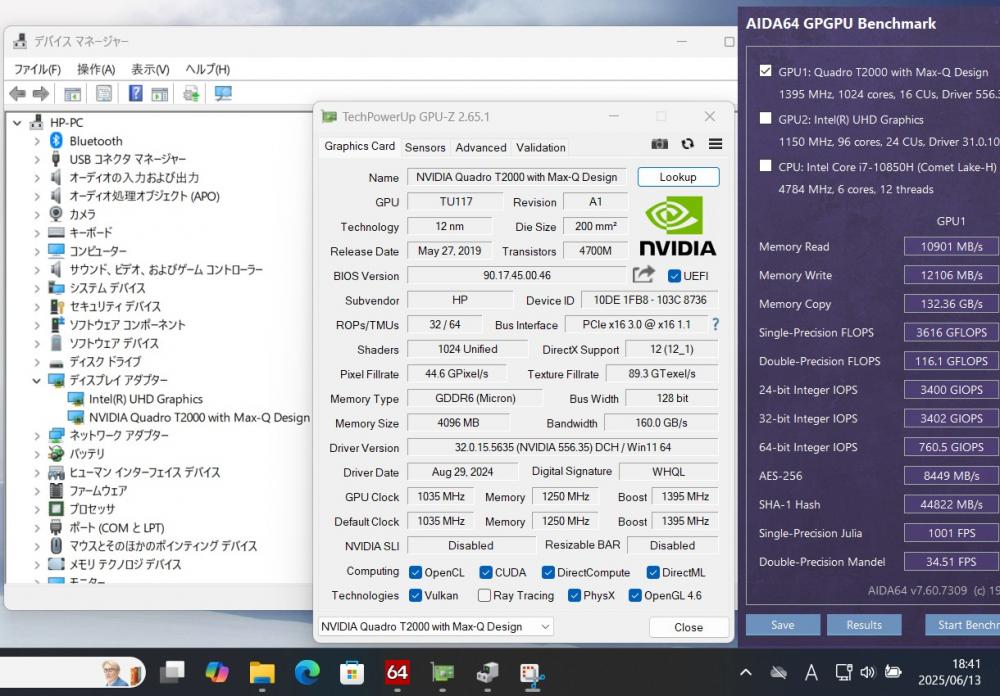The width and height of the screenshot is (1000, 696).
Task: Expand the キーボード node
Action: (x=37, y=233)
